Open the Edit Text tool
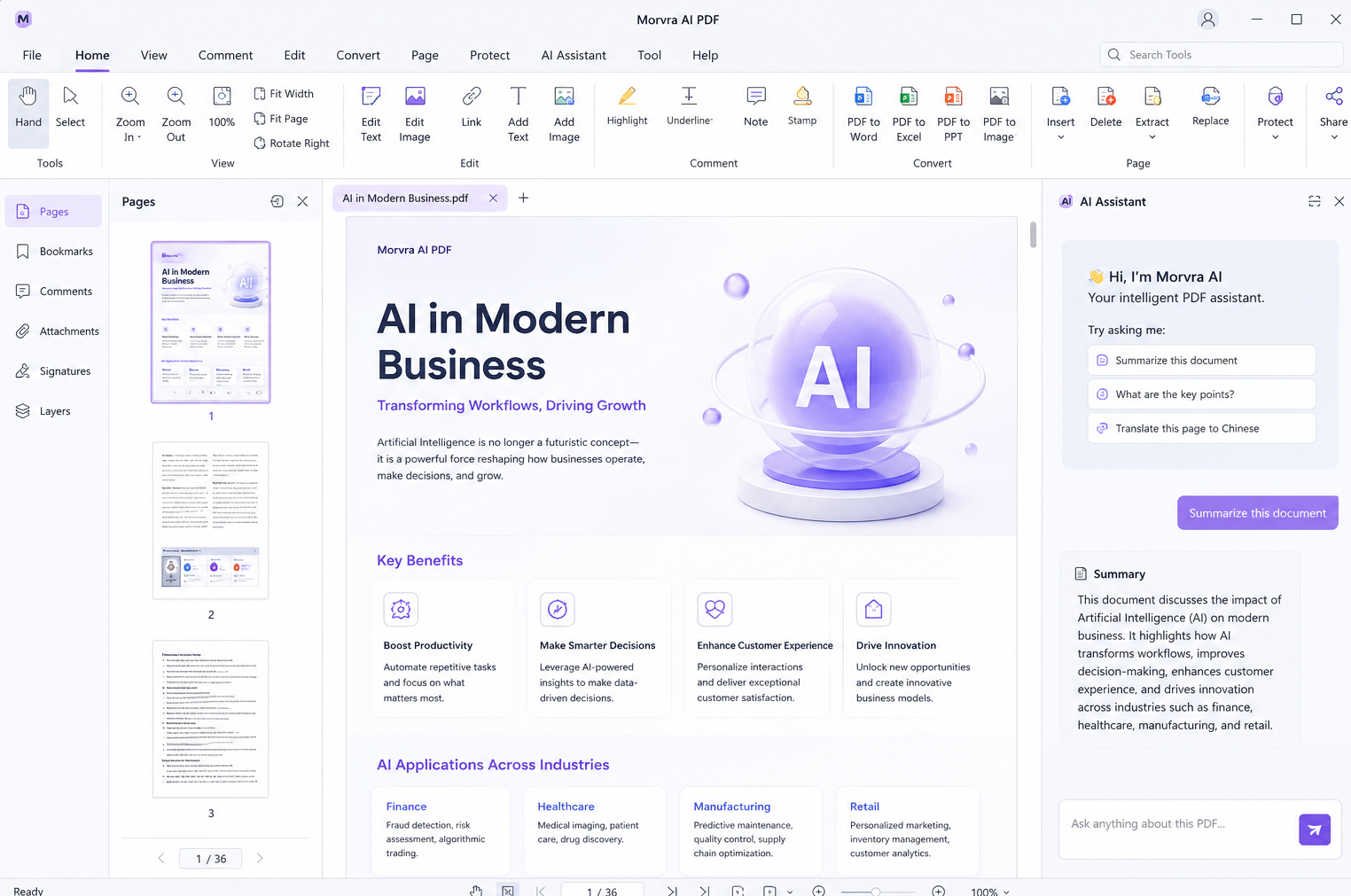Image resolution: width=1351 pixels, height=896 pixels. (x=371, y=113)
